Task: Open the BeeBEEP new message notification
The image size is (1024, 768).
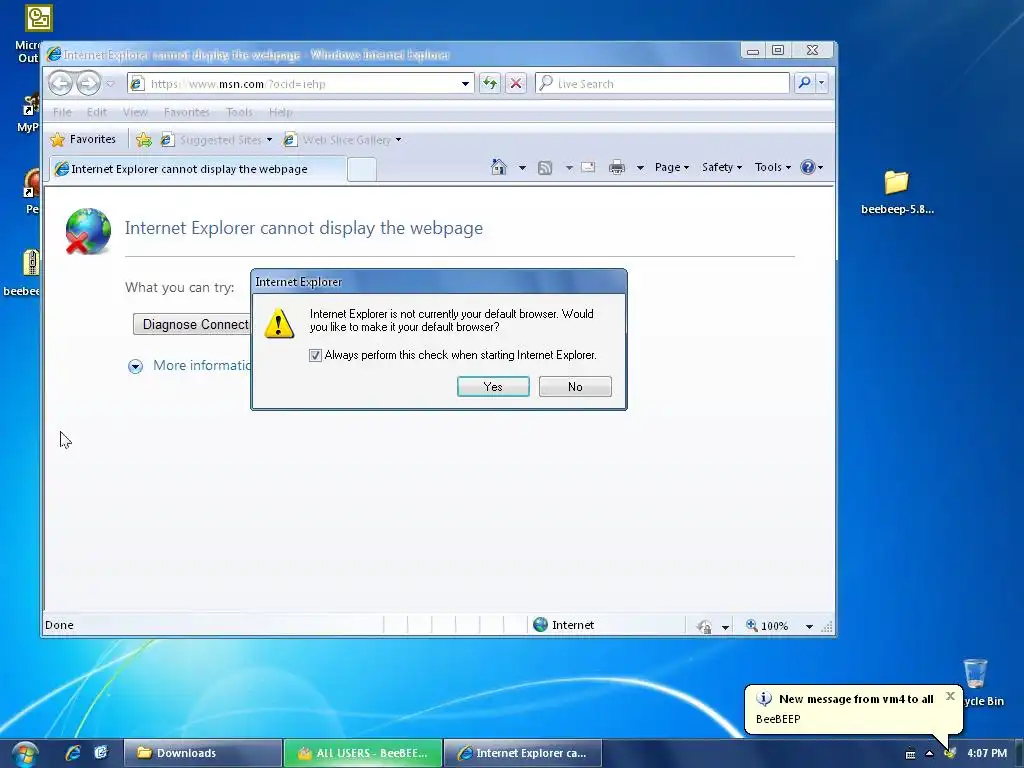Action: point(852,709)
